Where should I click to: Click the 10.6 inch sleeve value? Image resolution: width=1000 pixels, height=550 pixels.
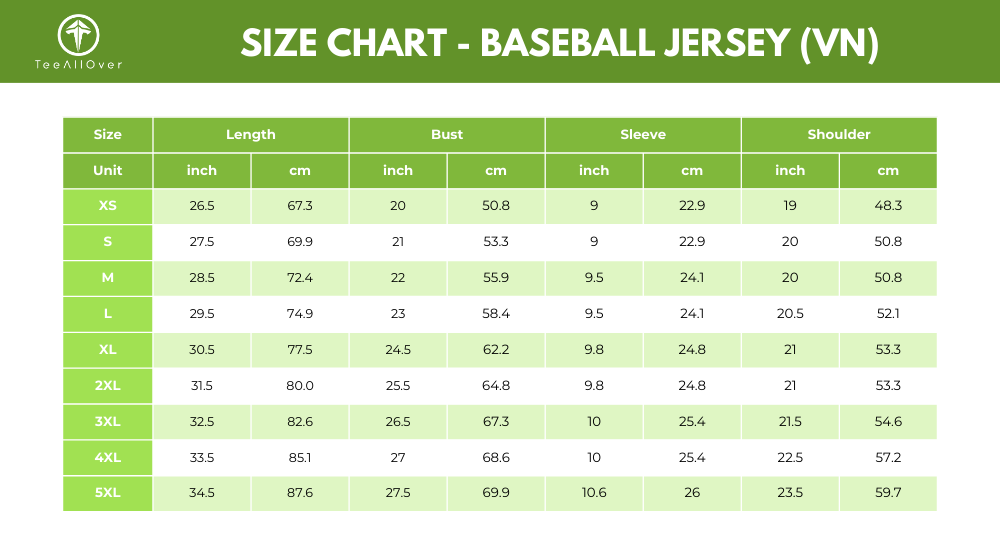coord(594,493)
